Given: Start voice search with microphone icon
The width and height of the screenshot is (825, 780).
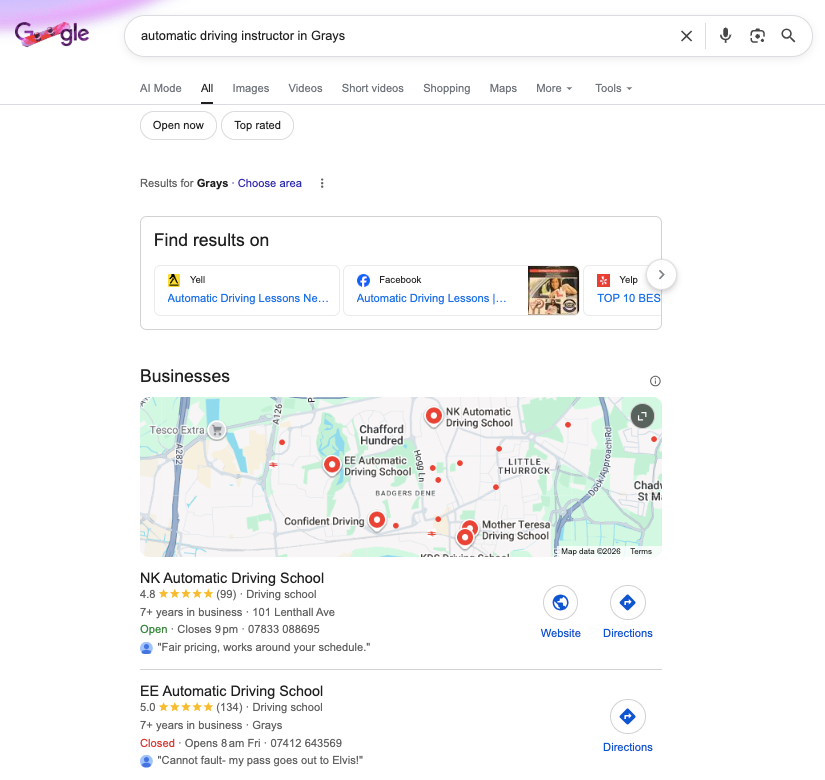Looking at the screenshot, I should 726,36.
